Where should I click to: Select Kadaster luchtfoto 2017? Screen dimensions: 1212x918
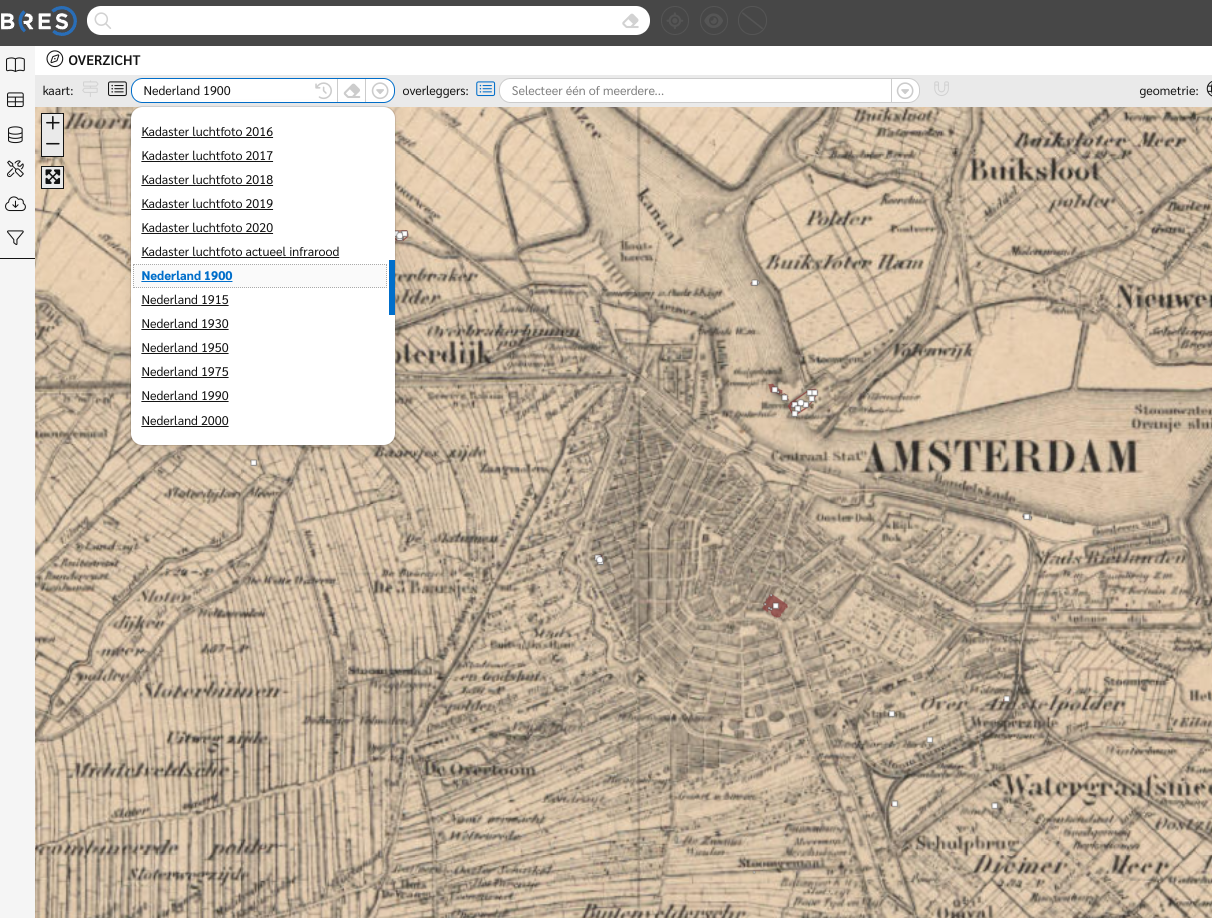(207, 156)
